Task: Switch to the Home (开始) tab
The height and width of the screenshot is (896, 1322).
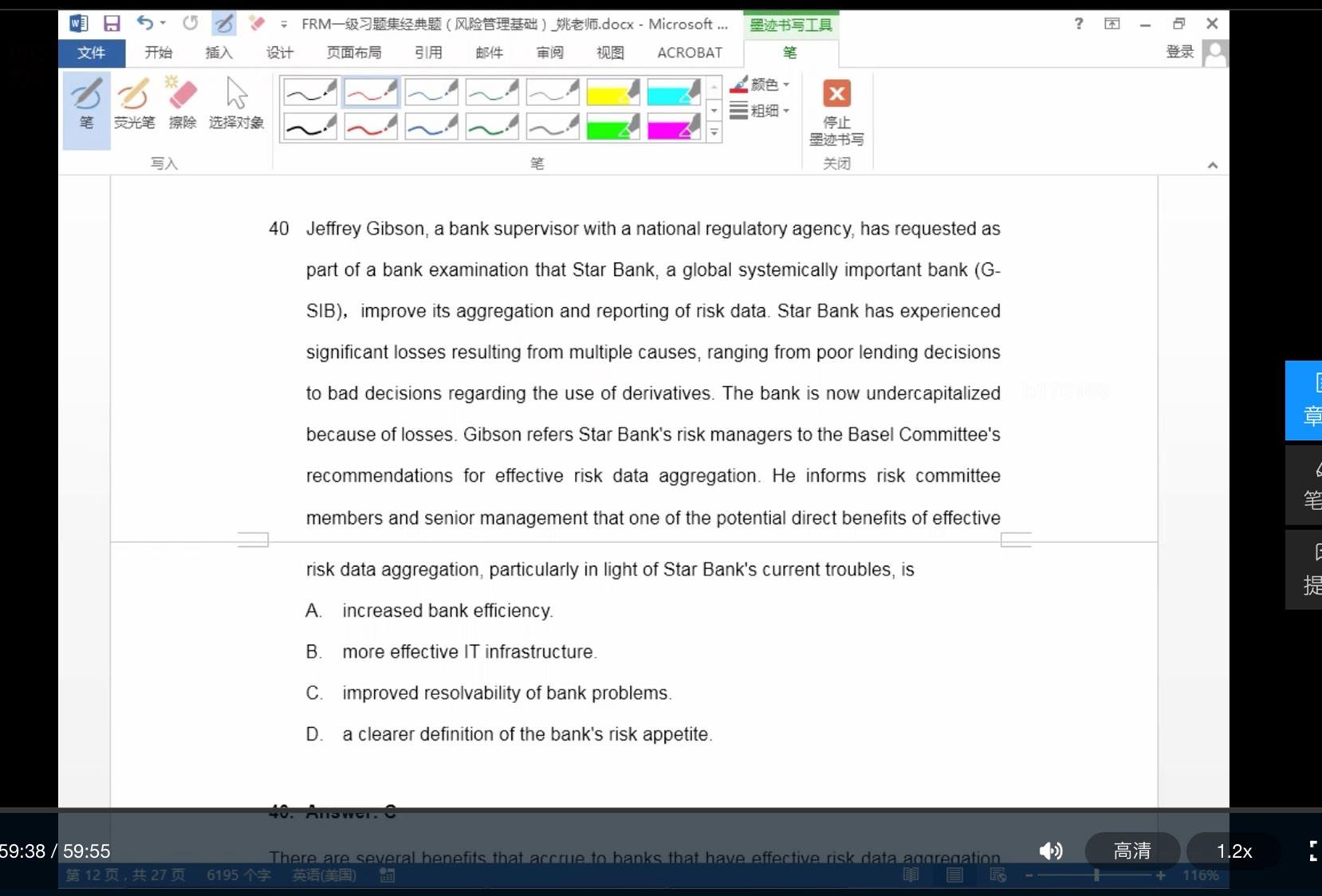Action: click(158, 53)
